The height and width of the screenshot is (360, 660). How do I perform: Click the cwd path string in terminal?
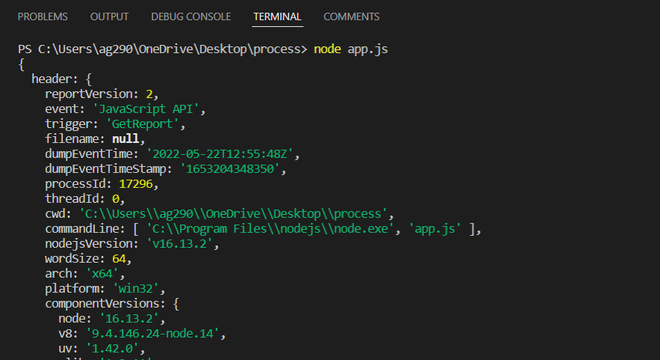[x=233, y=214]
